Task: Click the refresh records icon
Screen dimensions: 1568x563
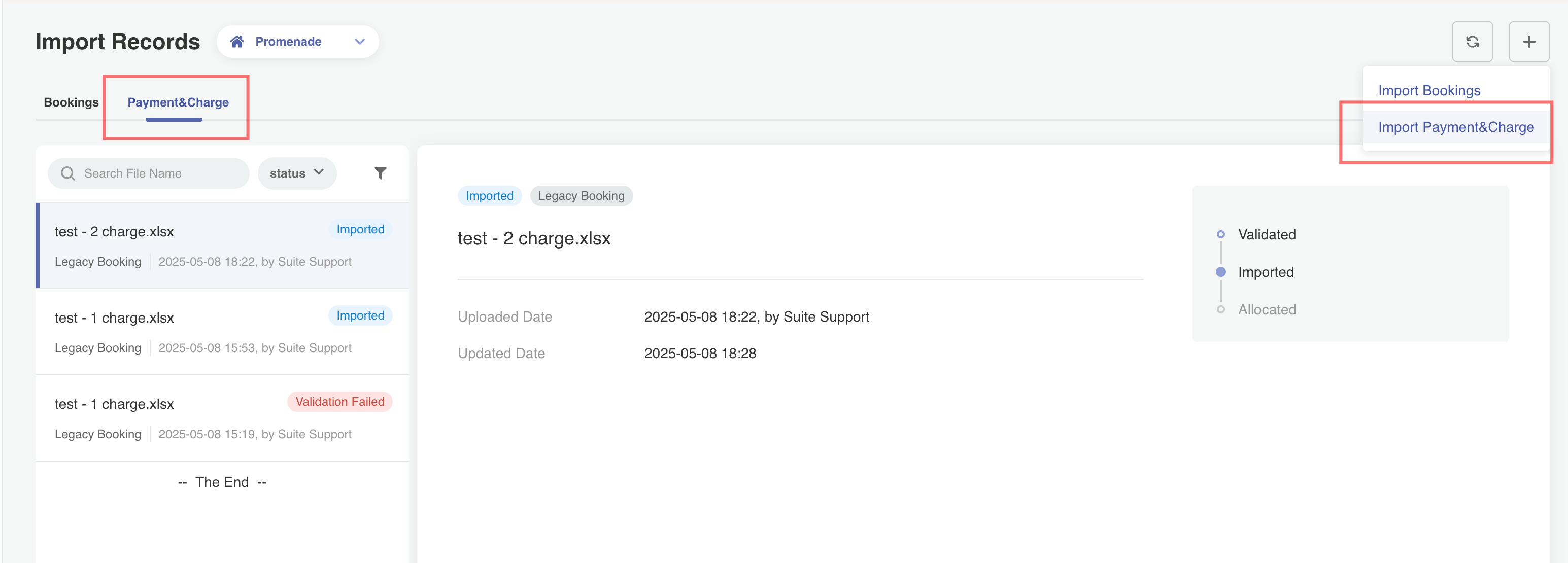Action: (1472, 42)
